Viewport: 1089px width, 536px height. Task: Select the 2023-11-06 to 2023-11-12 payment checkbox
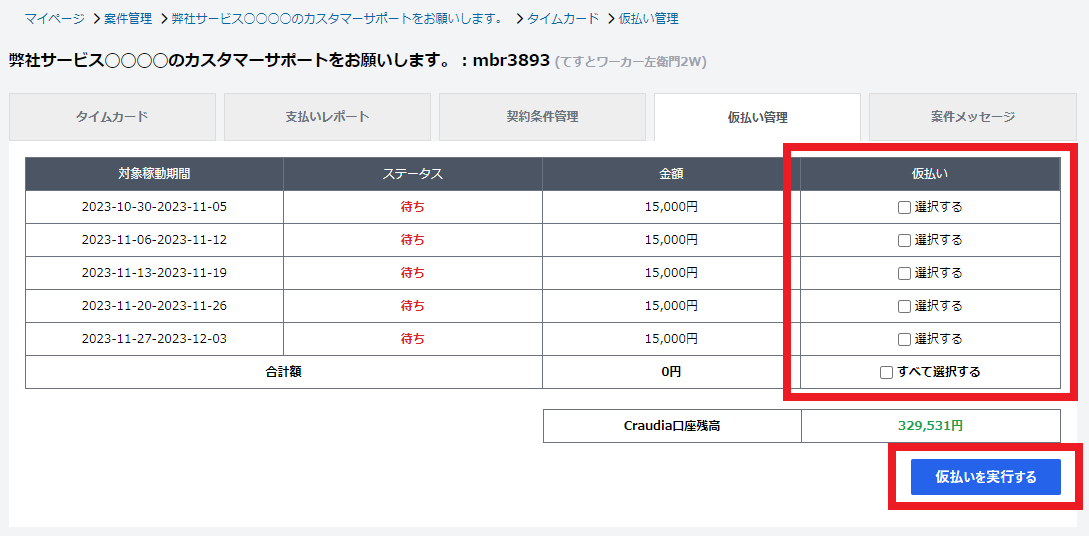tap(904, 241)
